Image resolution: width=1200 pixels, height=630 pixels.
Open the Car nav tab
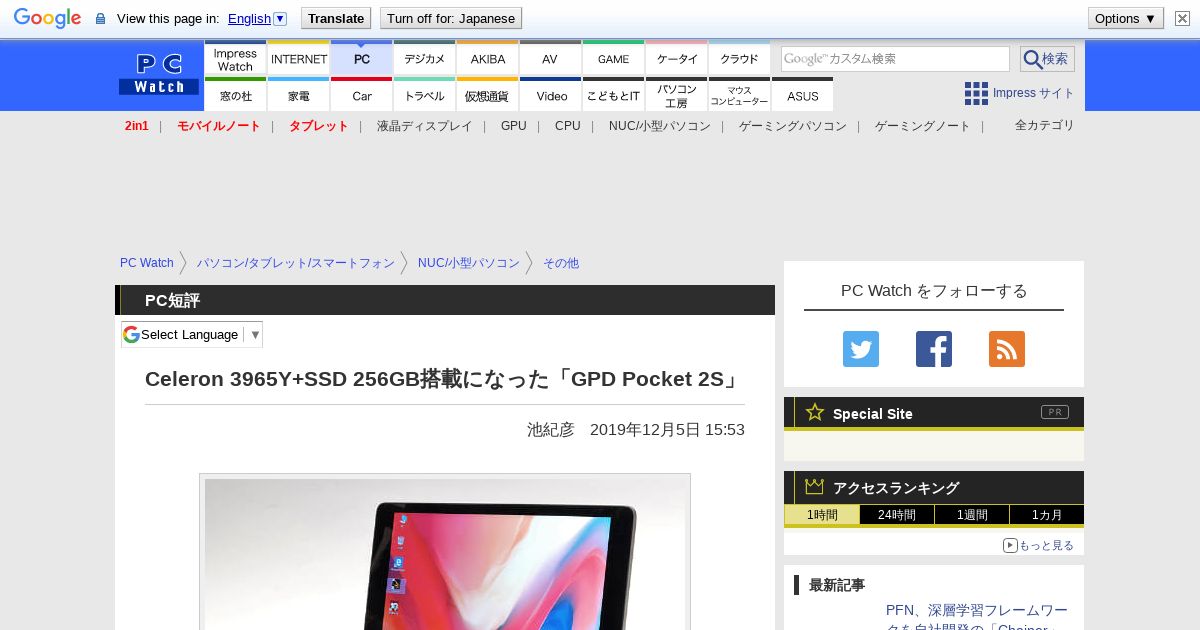point(362,95)
